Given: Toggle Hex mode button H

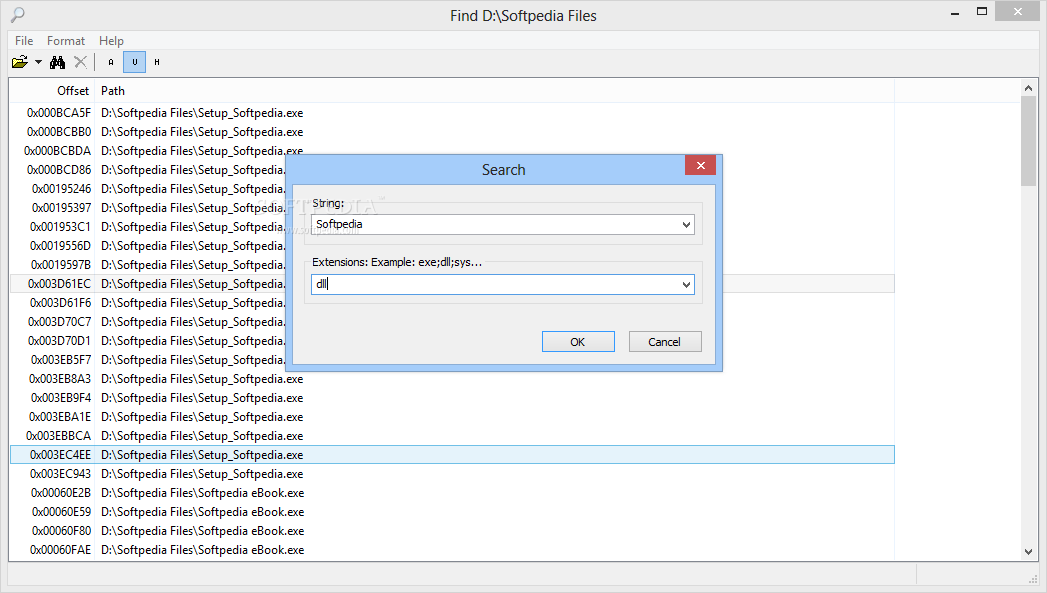Looking at the screenshot, I should pos(157,62).
